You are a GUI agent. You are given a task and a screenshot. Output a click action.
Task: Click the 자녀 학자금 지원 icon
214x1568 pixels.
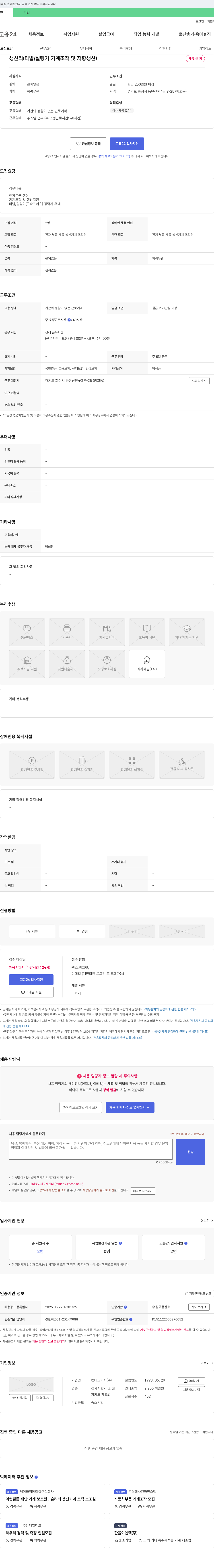[187, 632]
